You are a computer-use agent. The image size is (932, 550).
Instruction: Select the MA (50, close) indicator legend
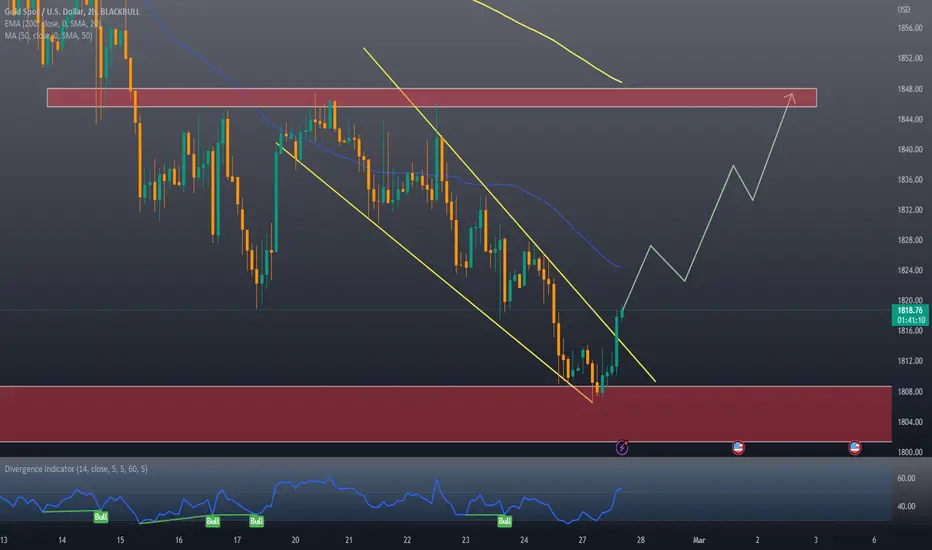[x=48, y=36]
